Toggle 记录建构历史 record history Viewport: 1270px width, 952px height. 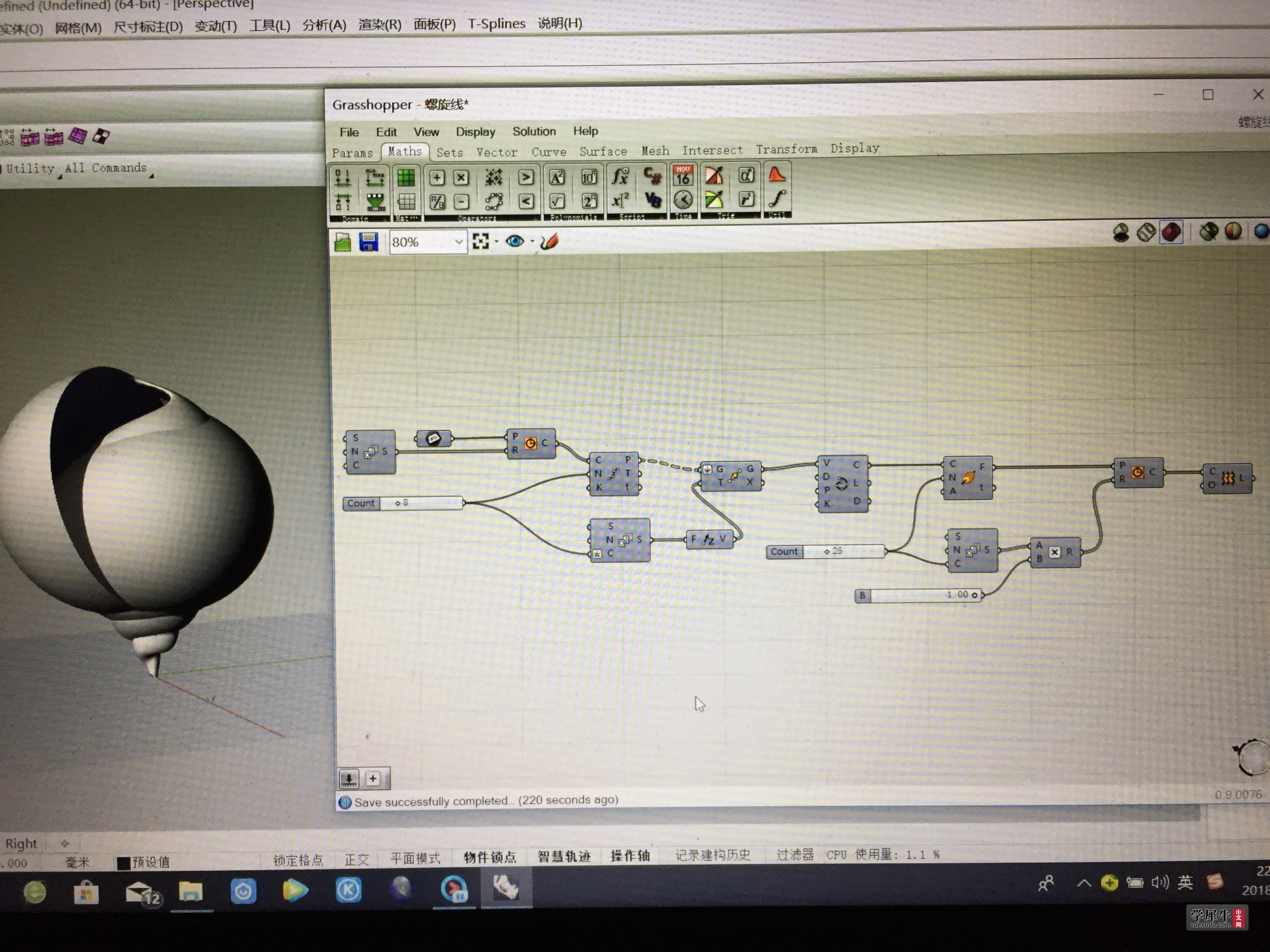[x=713, y=856]
